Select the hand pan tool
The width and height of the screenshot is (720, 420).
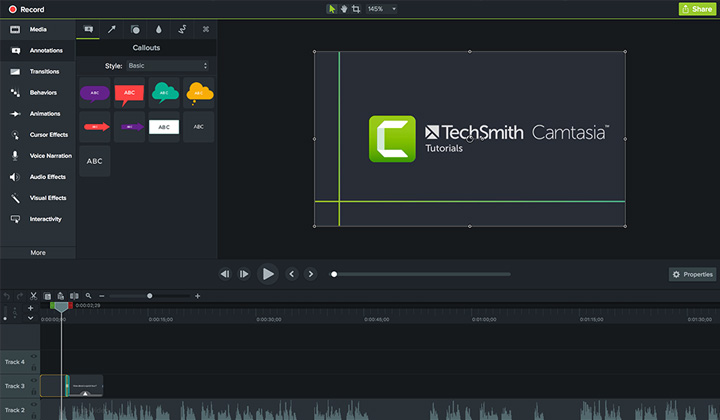tap(343, 9)
